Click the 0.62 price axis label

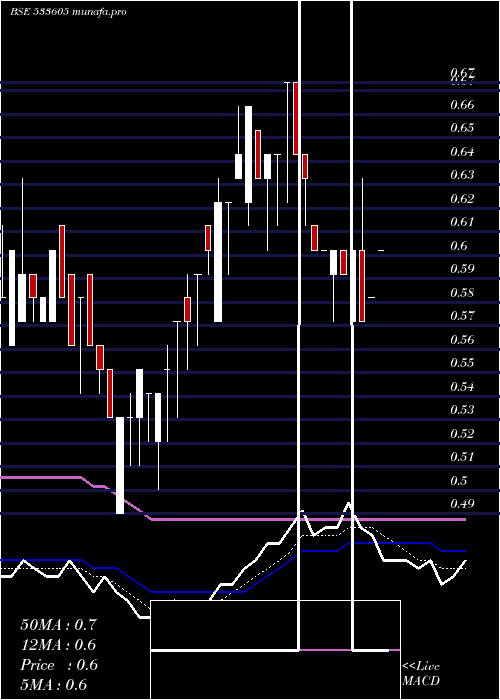[462, 199]
